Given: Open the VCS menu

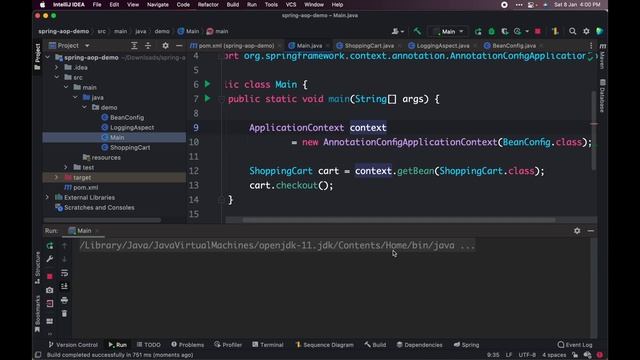Looking at the screenshot, I should [291, 5].
